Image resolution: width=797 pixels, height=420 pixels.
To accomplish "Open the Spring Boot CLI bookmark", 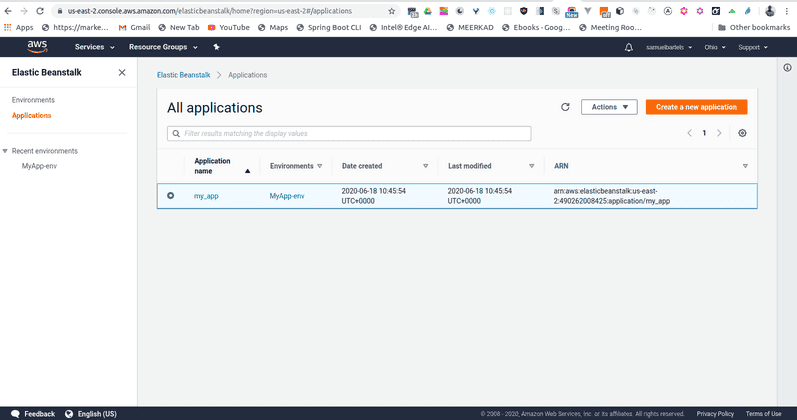I will [x=329, y=27].
